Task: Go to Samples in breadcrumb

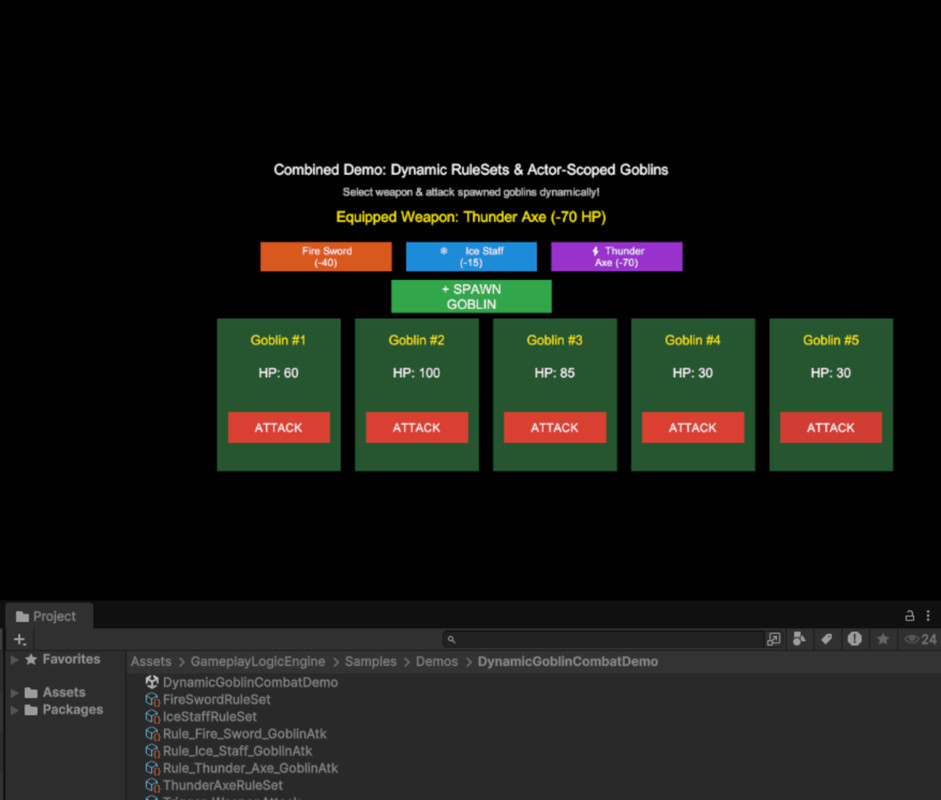Action: [x=370, y=661]
